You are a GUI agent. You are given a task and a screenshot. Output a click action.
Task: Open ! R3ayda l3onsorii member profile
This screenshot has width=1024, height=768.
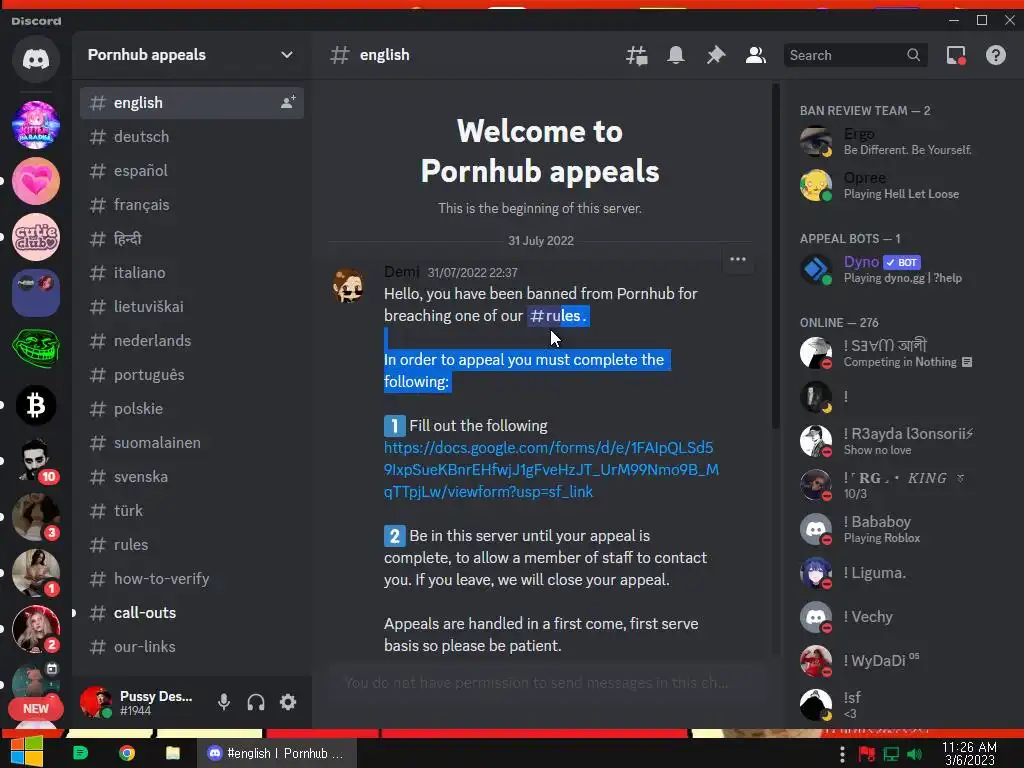click(901, 441)
